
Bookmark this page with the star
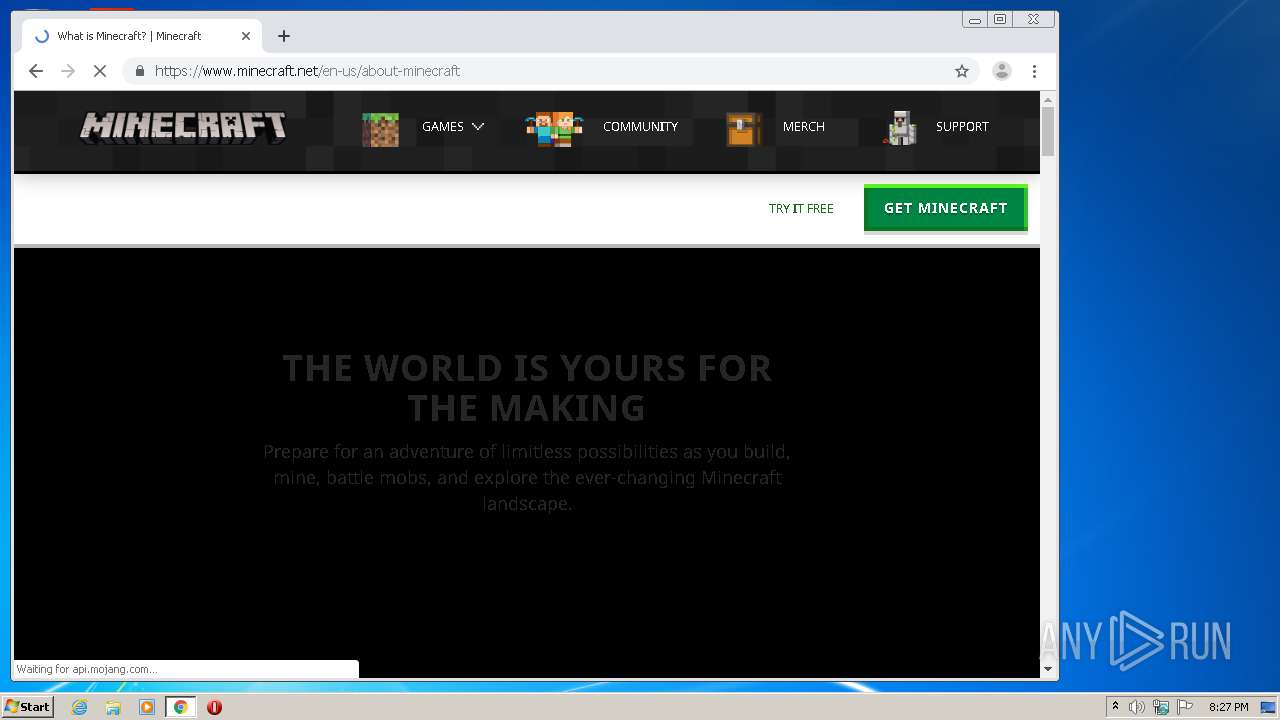click(962, 71)
